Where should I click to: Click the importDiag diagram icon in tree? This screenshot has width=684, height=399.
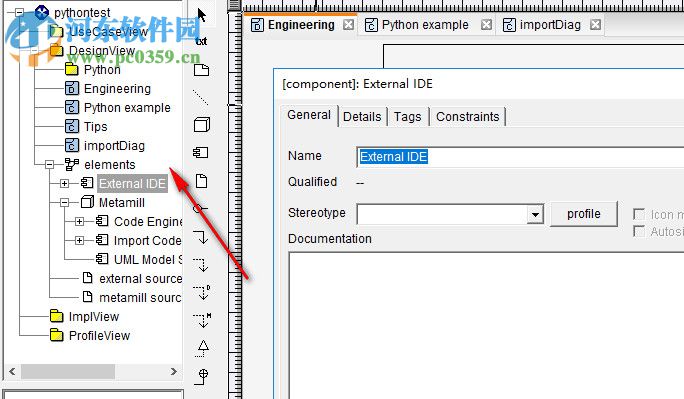[x=72, y=145]
